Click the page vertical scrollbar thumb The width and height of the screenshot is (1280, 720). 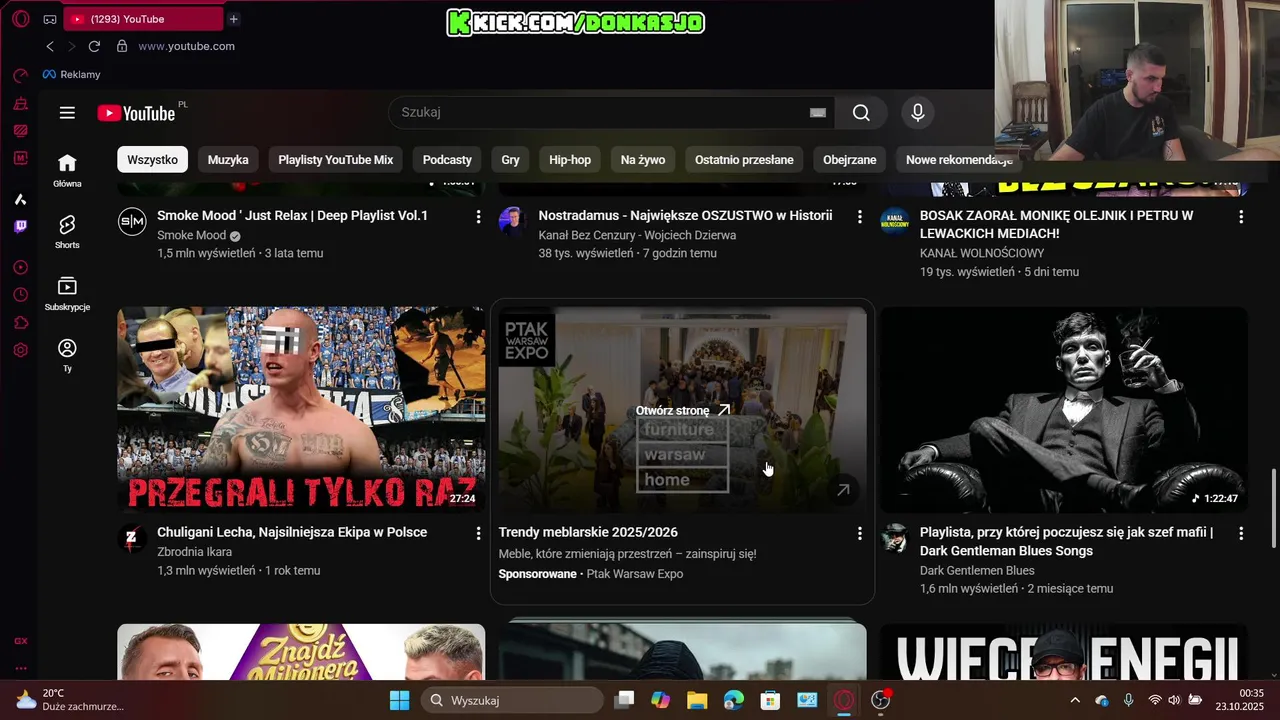tap(1273, 508)
